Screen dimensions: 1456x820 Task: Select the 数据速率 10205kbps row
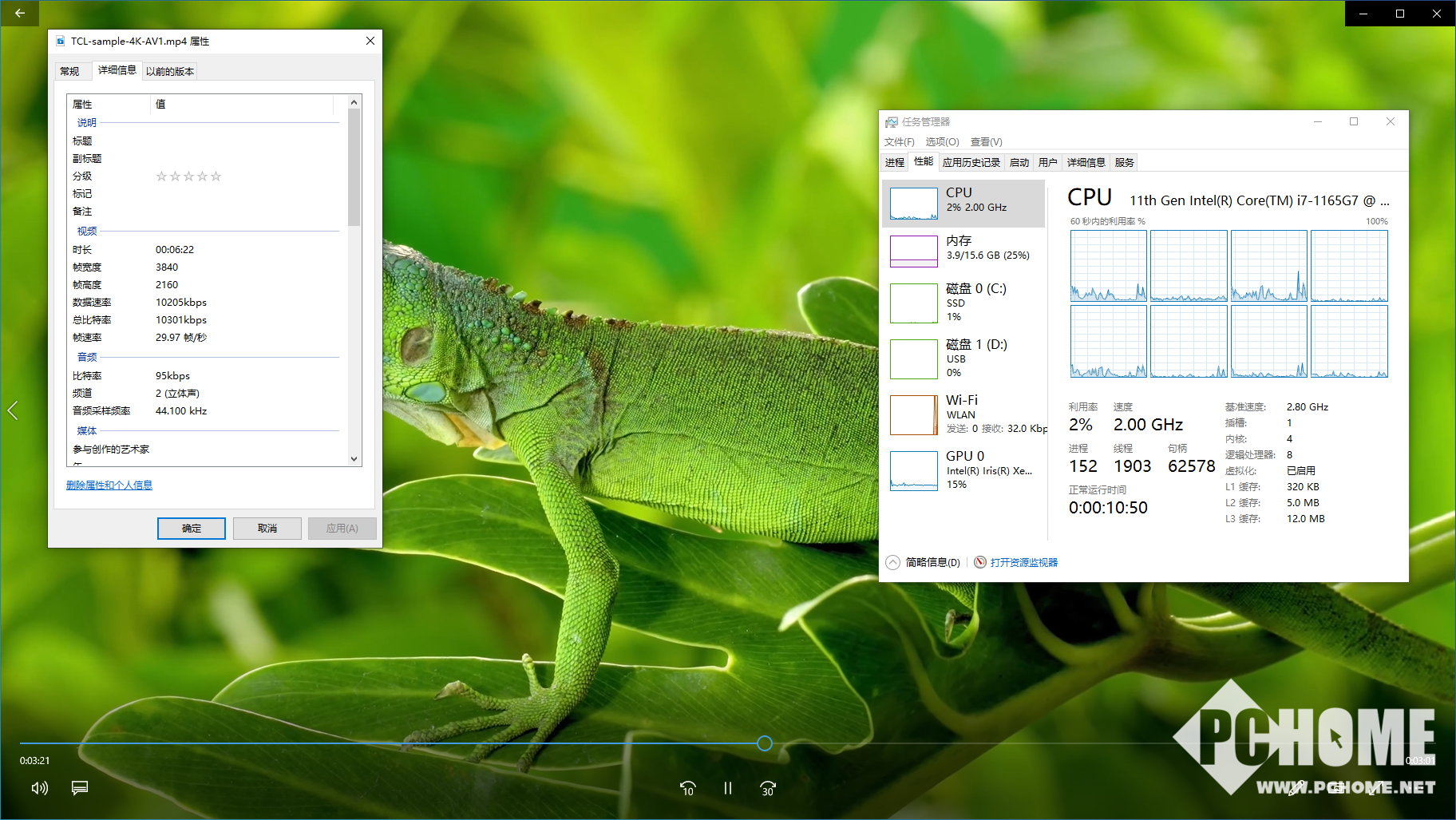click(x=206, y=303)
